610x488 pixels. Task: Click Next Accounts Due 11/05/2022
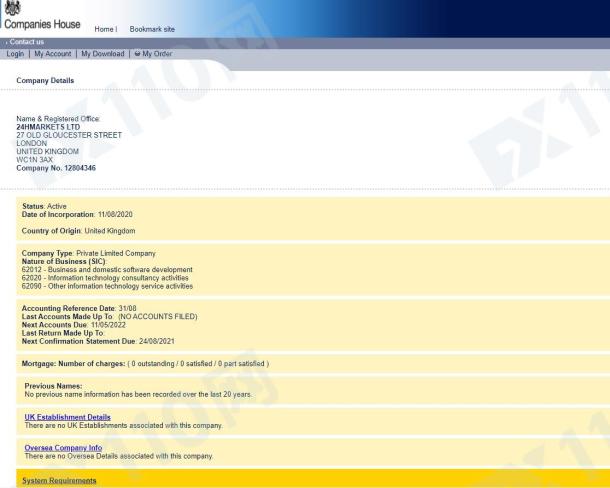(x=74, y=325)
